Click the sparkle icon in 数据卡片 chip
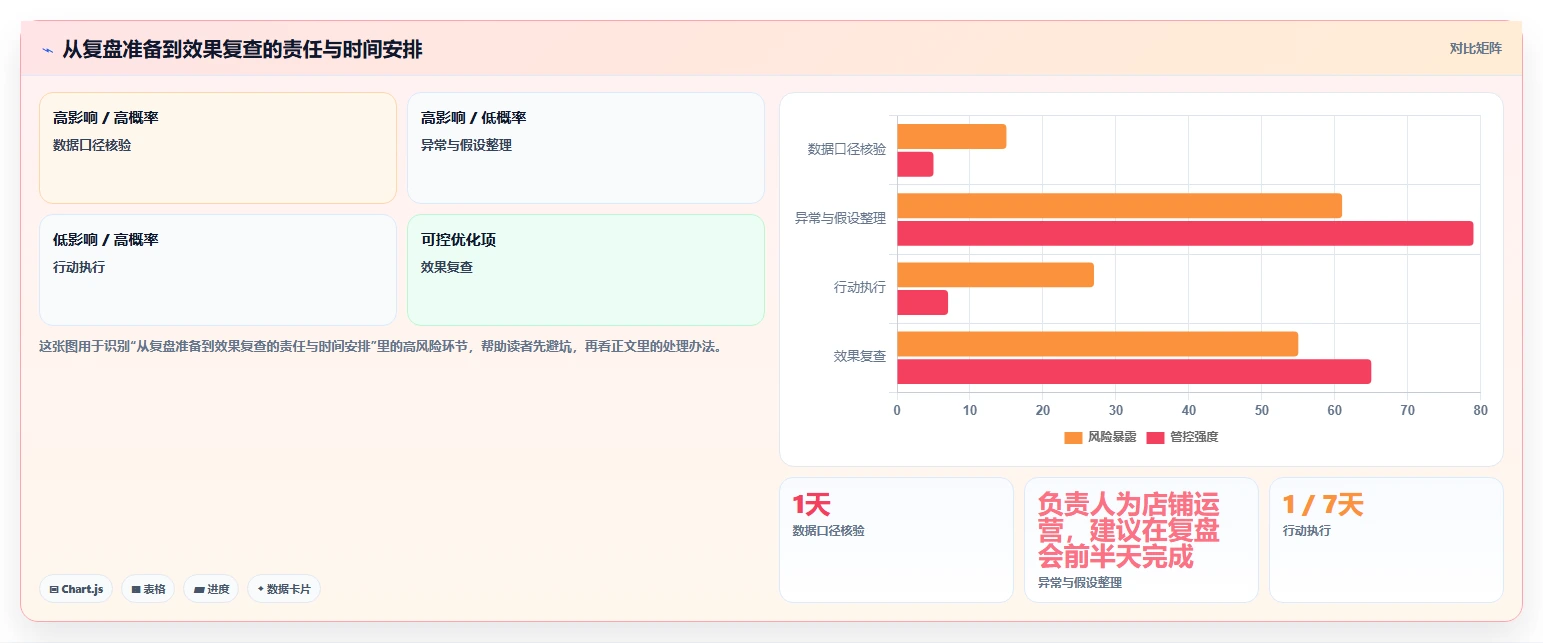This screenshot has height=643, width=1543. [x=261, y=589]
